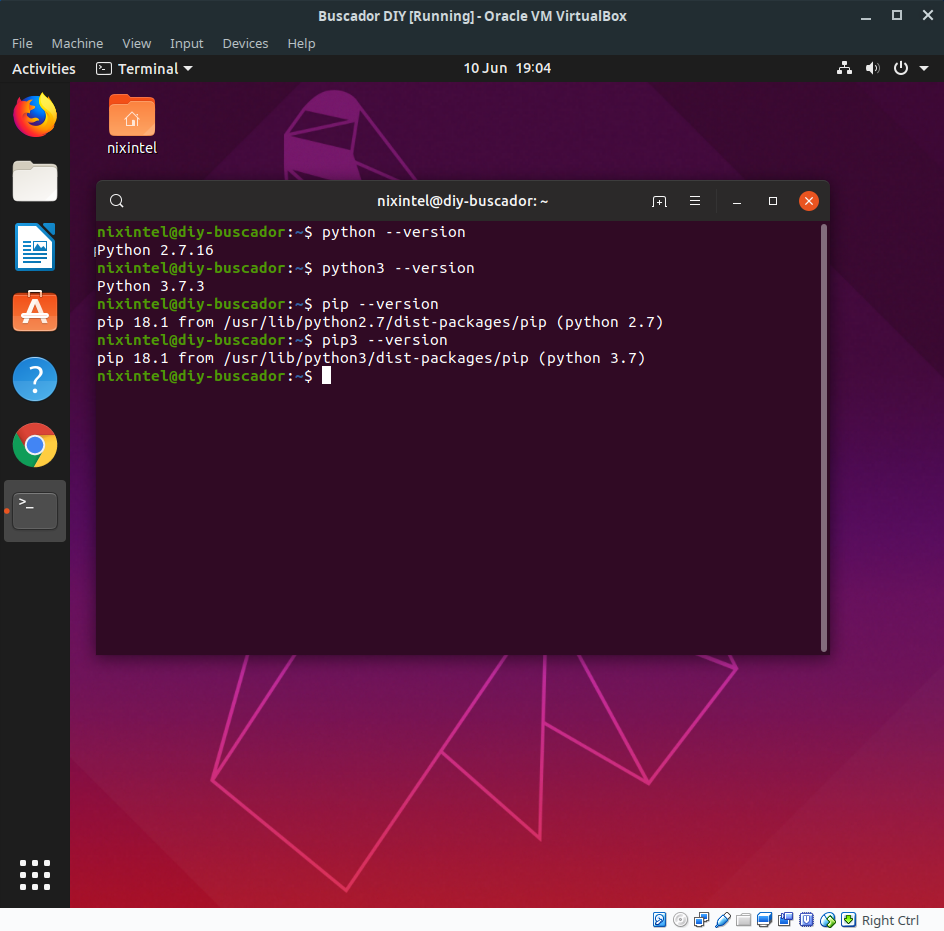Open the Machine menu in VirtualBox
Viewport: 944px width, 931px height.
pos(77,43)
